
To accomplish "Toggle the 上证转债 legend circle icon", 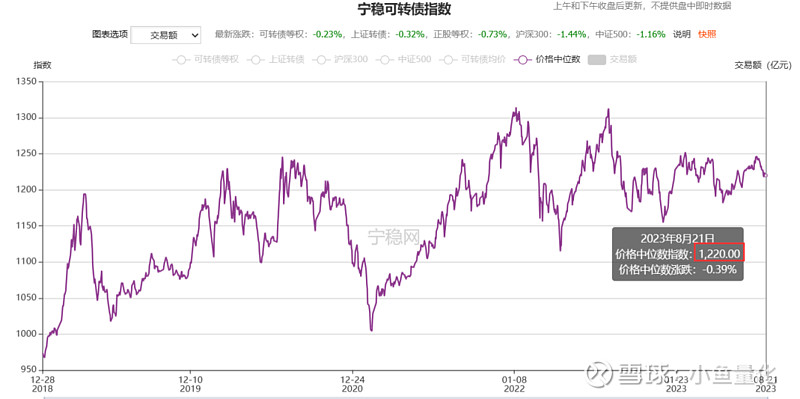I will pos(255,60).
